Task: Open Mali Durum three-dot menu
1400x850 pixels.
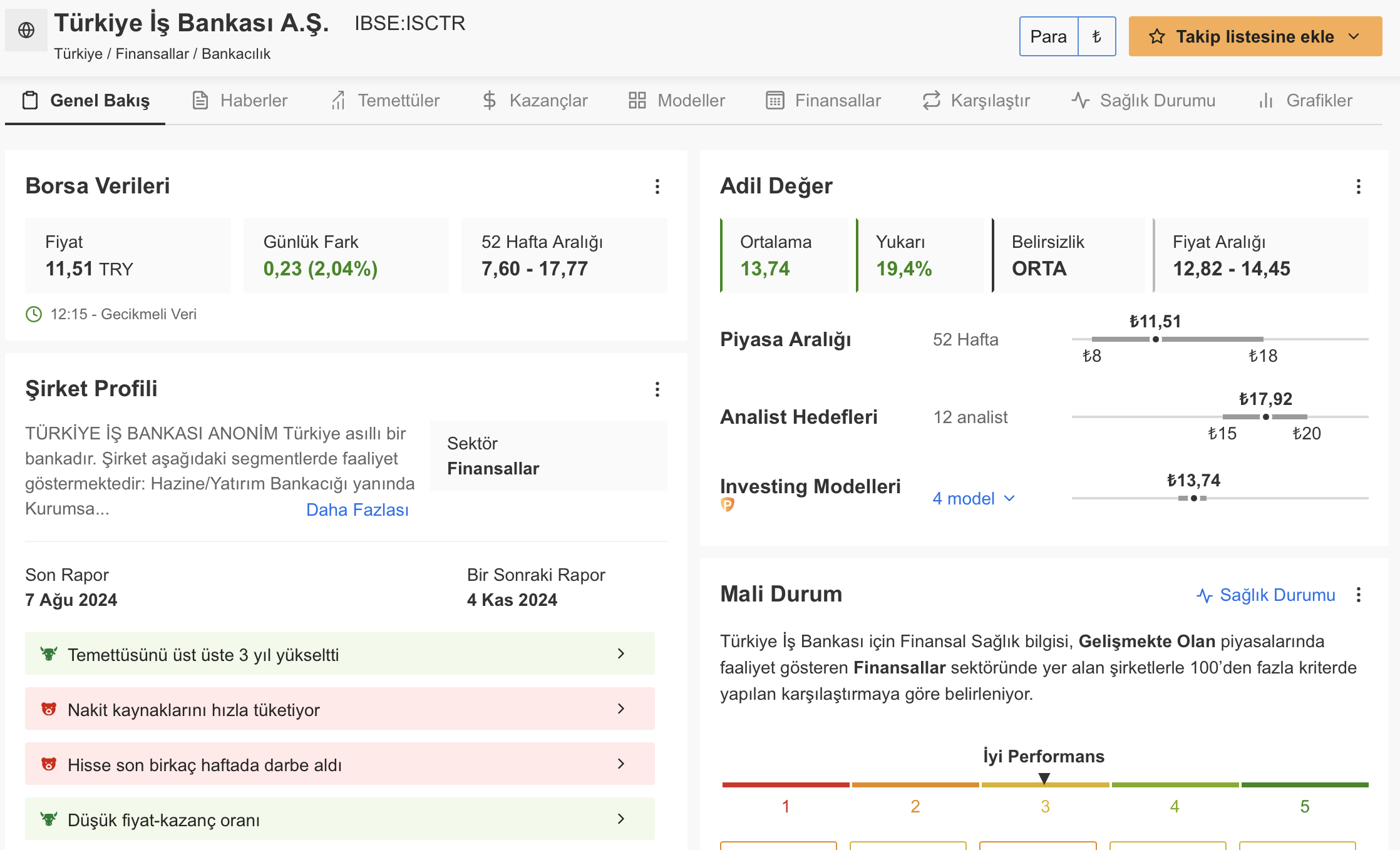Action: click(x=1358, y=595)
